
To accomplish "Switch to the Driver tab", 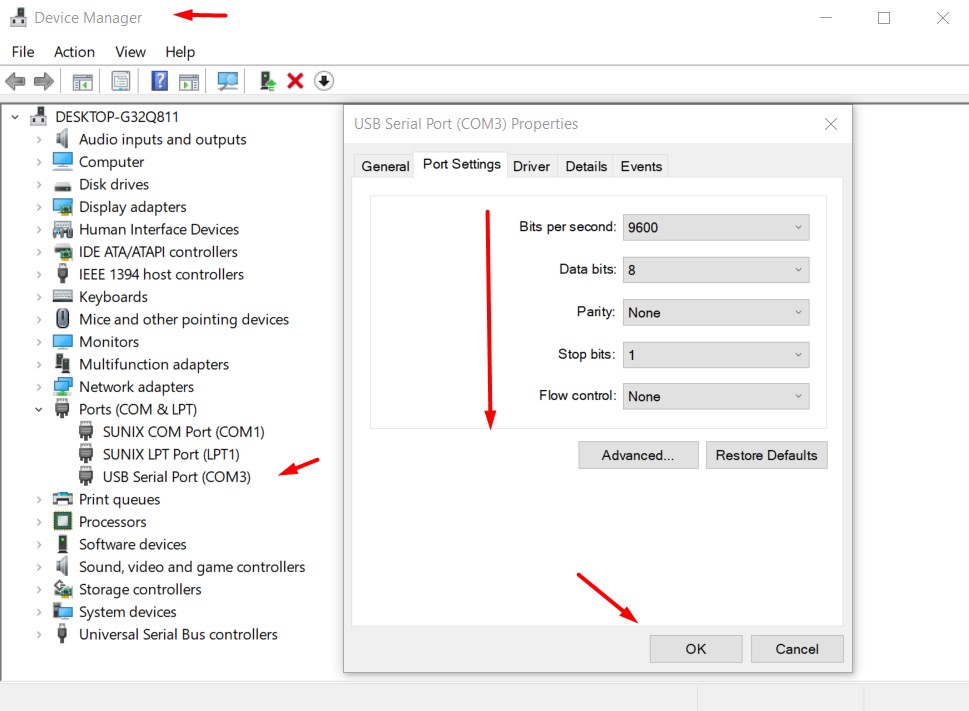I will tap(531, 166).
